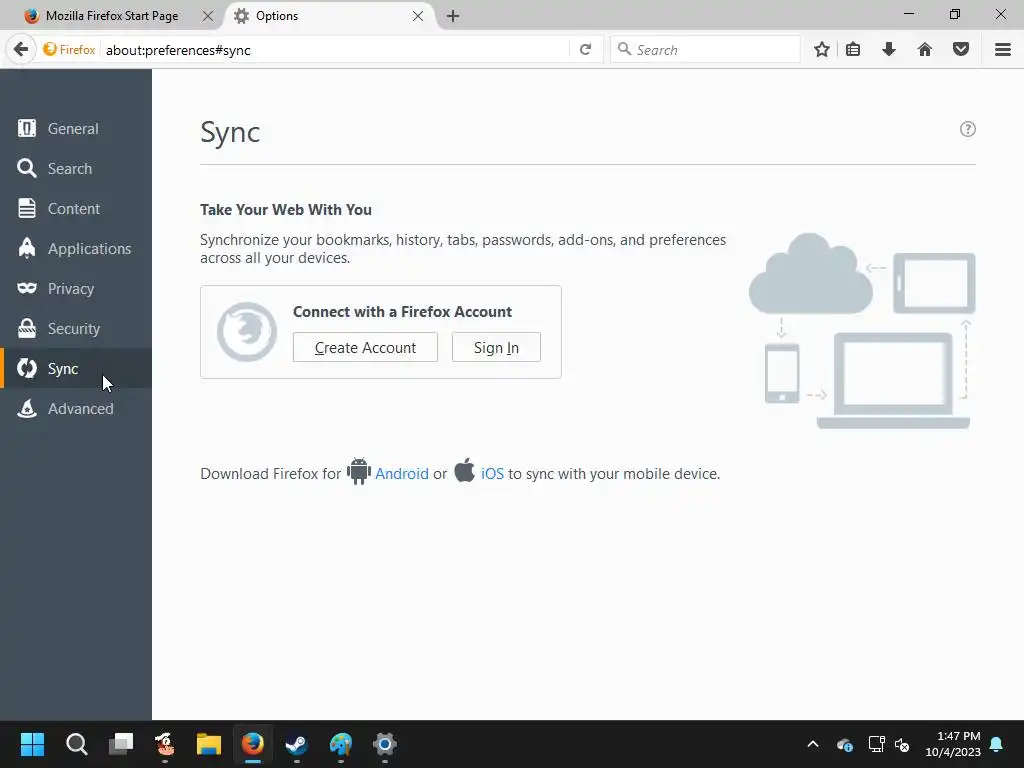
Task: Open the Sync help question mark icon
Action: click(968, 129)
